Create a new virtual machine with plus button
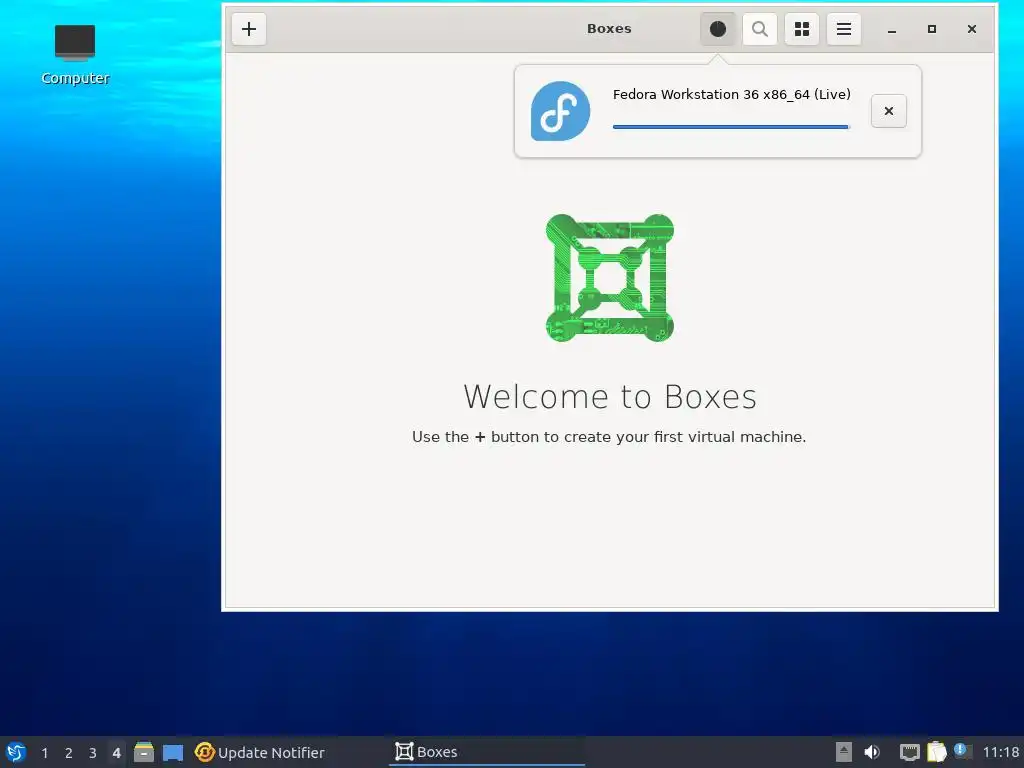The image size is (1024, 768). coord(249,29)
